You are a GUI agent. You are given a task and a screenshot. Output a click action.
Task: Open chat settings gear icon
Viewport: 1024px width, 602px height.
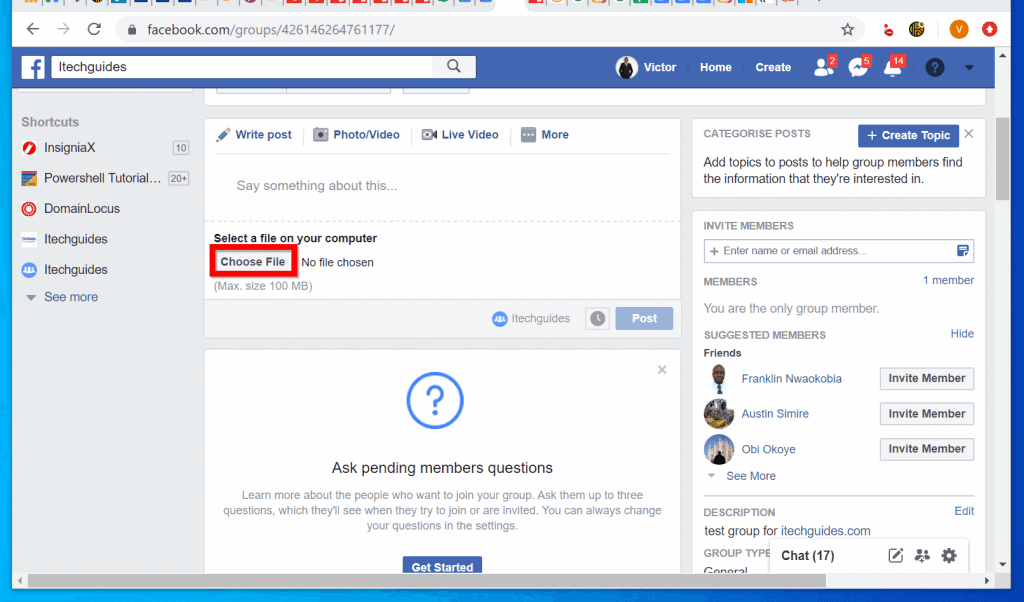[x=949, y=556]
